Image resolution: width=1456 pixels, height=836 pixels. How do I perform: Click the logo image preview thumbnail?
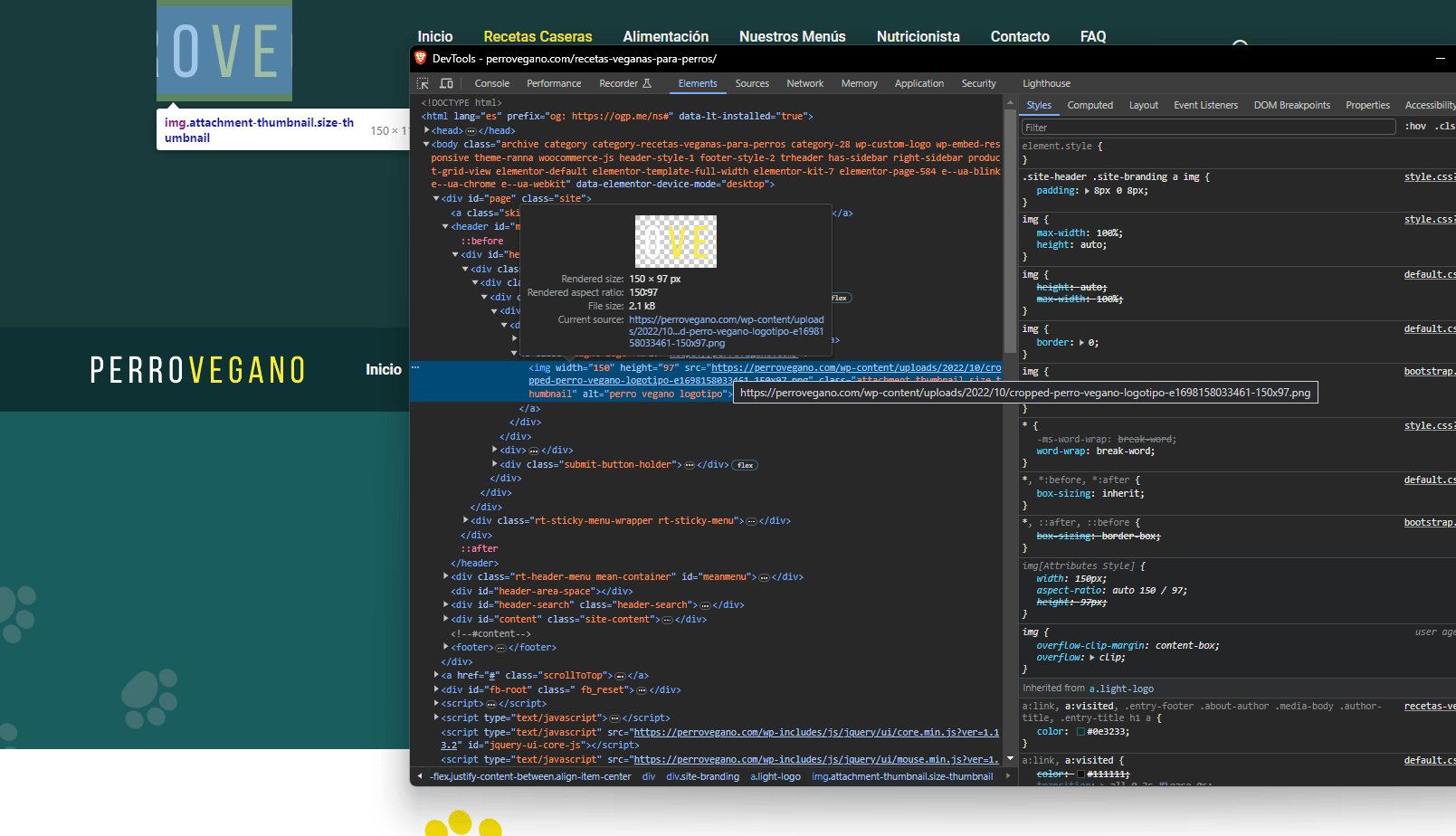(x=676, y=242)
